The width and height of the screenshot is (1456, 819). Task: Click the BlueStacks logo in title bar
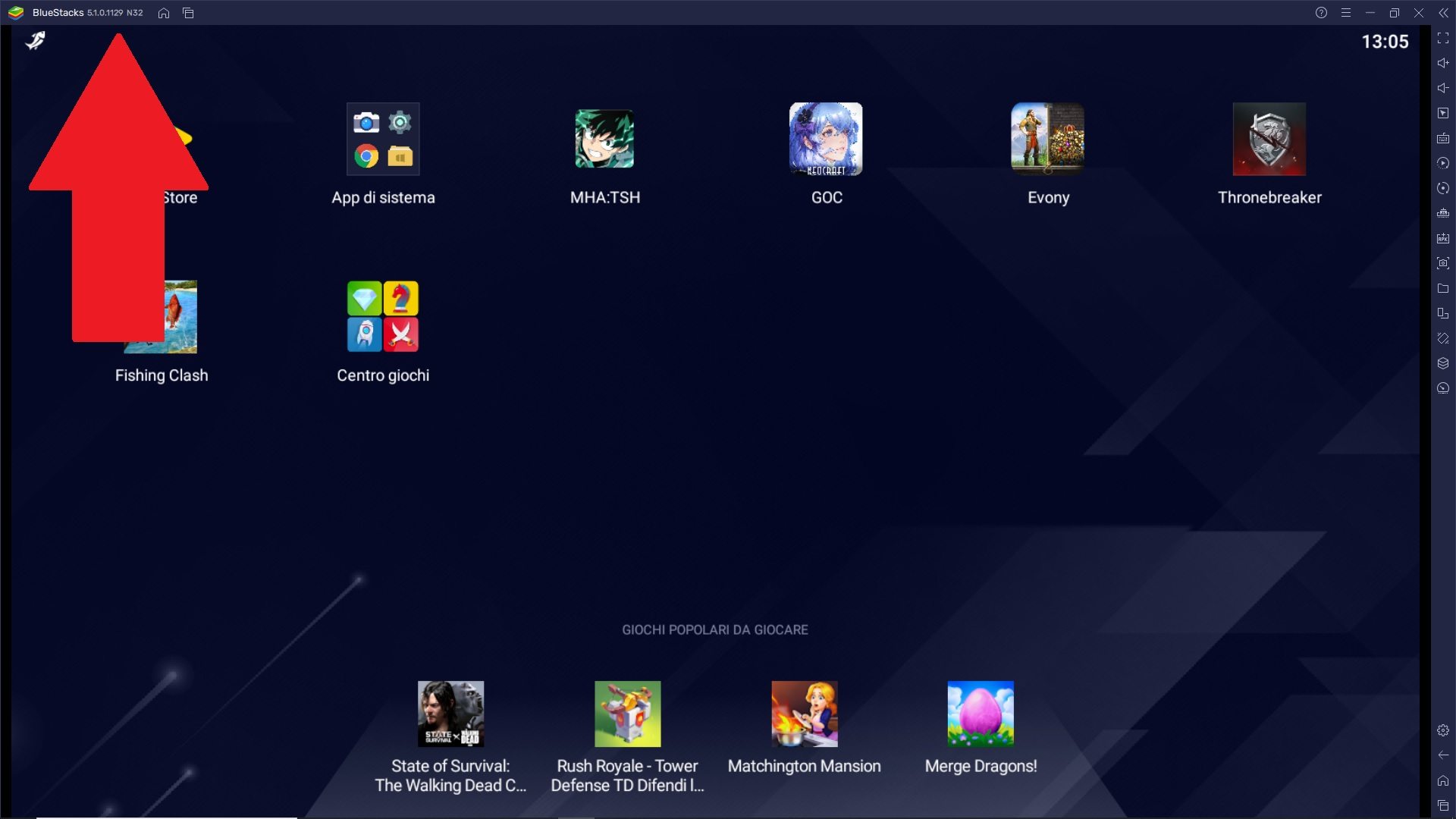pyautogui.click(x=16, y=13)
